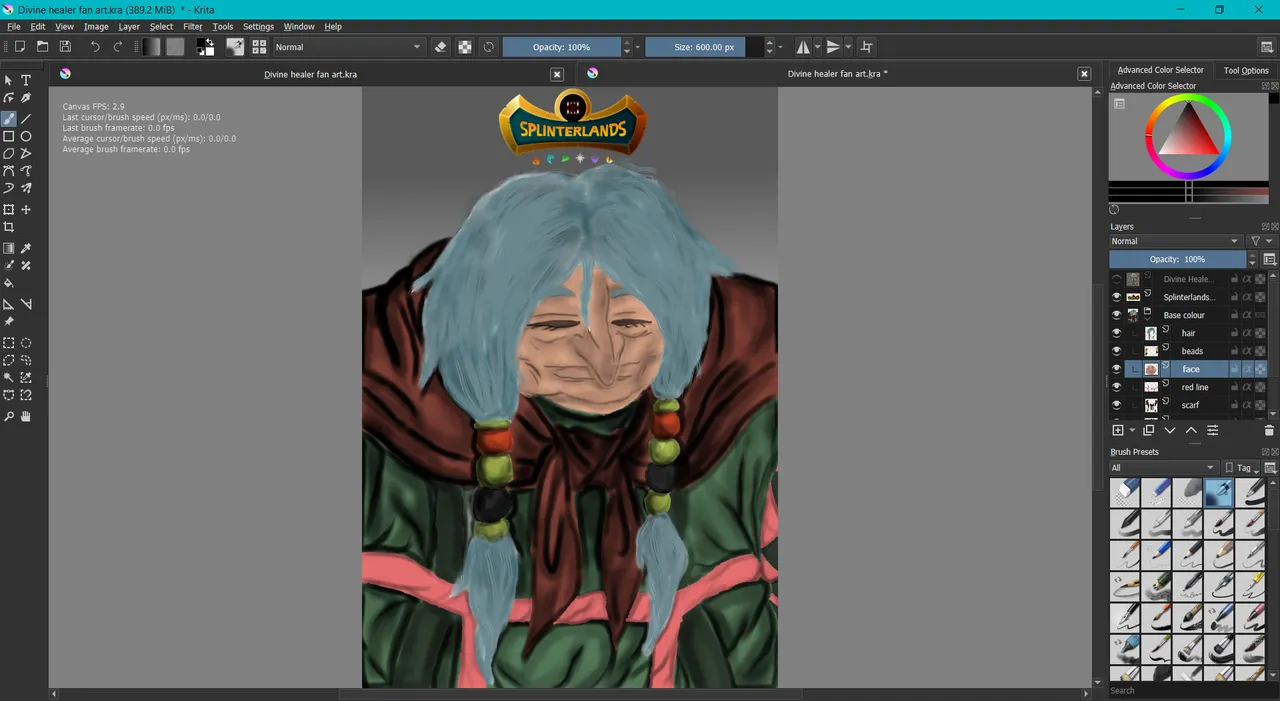Switch to the Advanced Color Selector tab

coord(1160,70)
